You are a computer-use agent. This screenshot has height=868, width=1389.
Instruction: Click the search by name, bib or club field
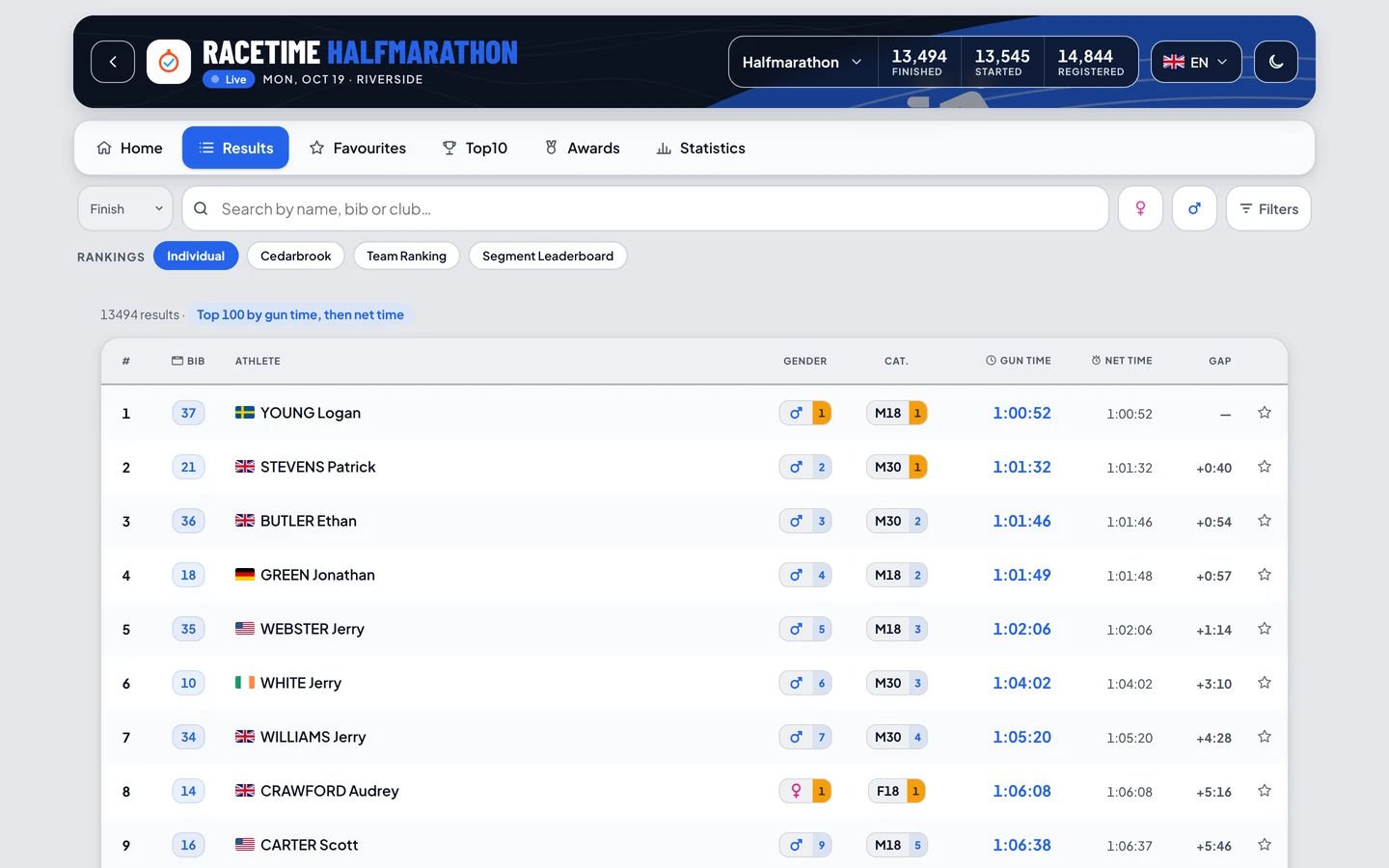point(645,208)
